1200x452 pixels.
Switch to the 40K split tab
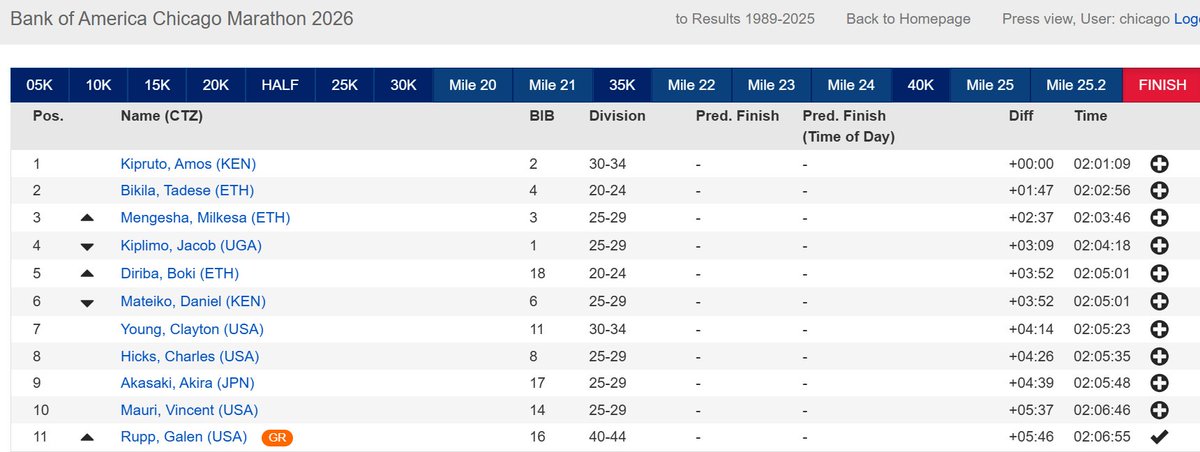(x=921, y=85)
